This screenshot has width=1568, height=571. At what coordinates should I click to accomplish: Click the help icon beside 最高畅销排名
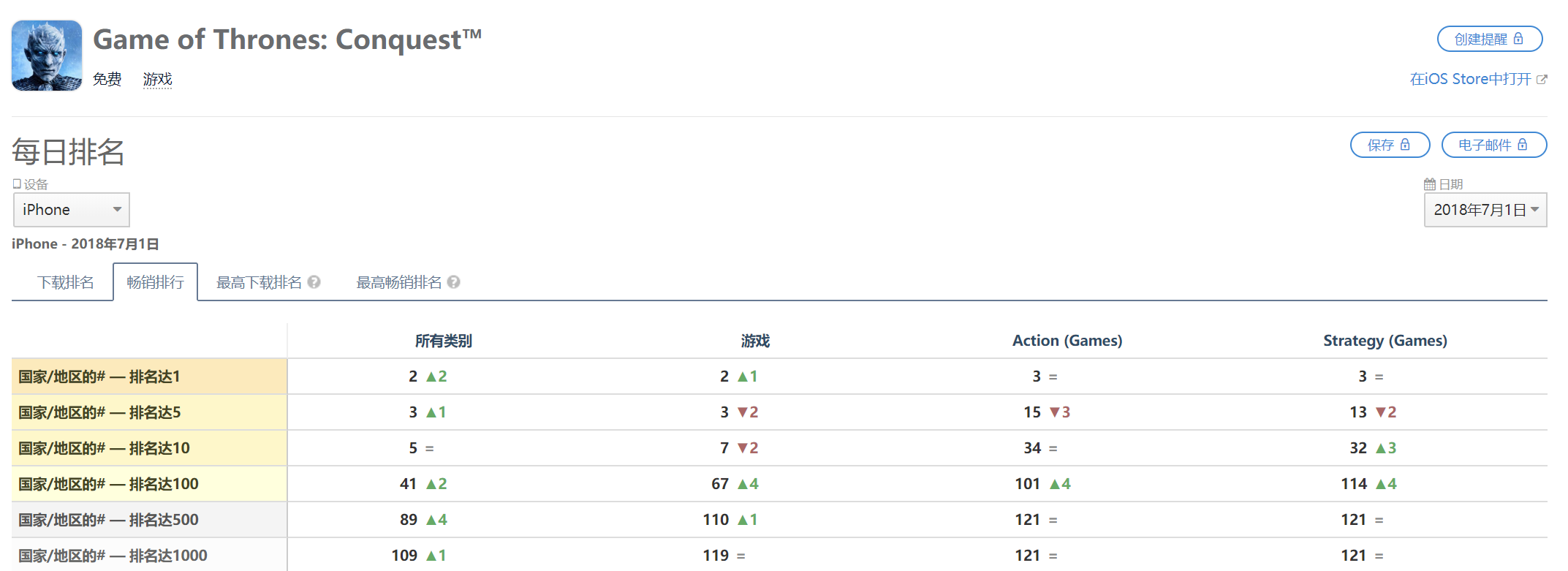coord(454,282)
